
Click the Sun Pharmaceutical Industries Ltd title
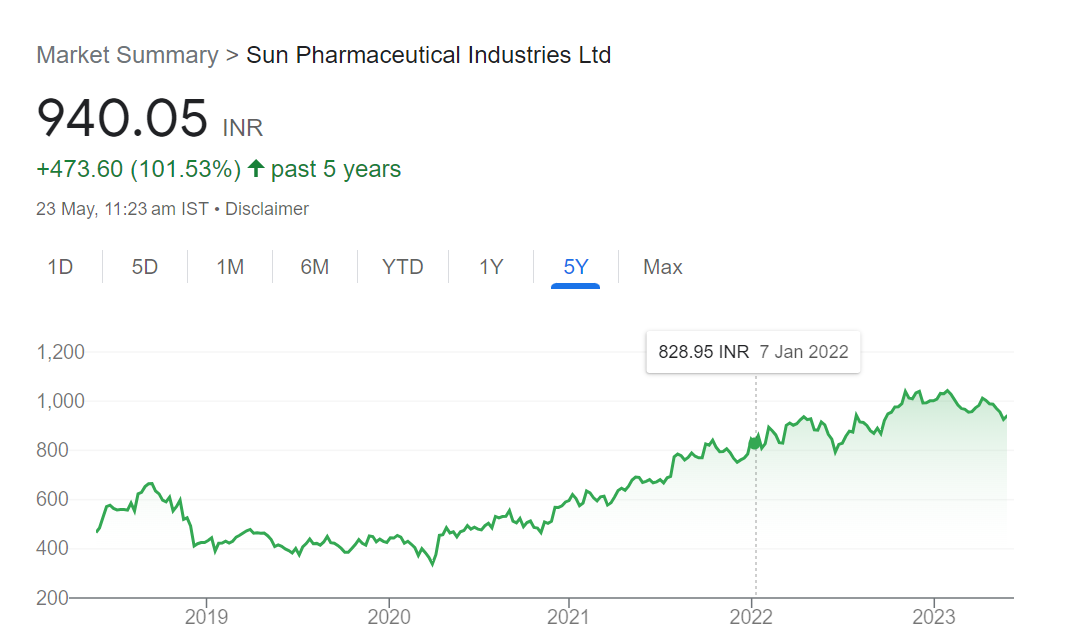tap(428, 55)
